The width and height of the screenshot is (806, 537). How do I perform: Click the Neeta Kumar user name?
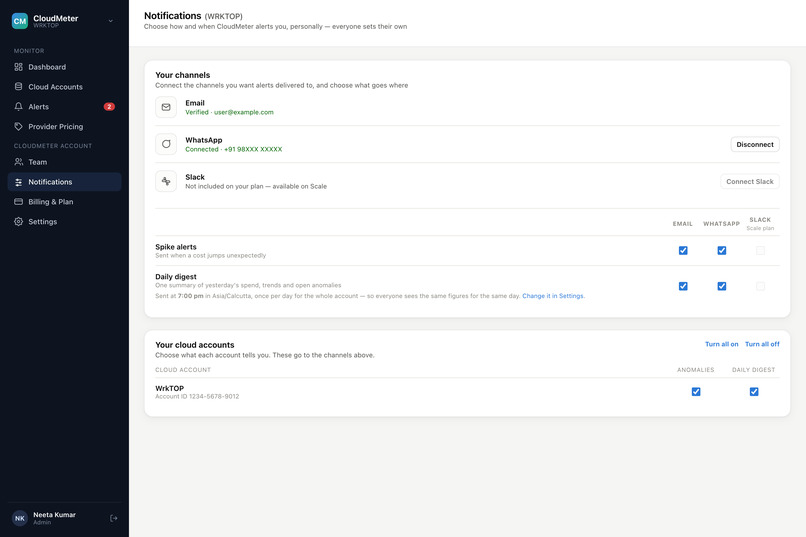[54, 515]
